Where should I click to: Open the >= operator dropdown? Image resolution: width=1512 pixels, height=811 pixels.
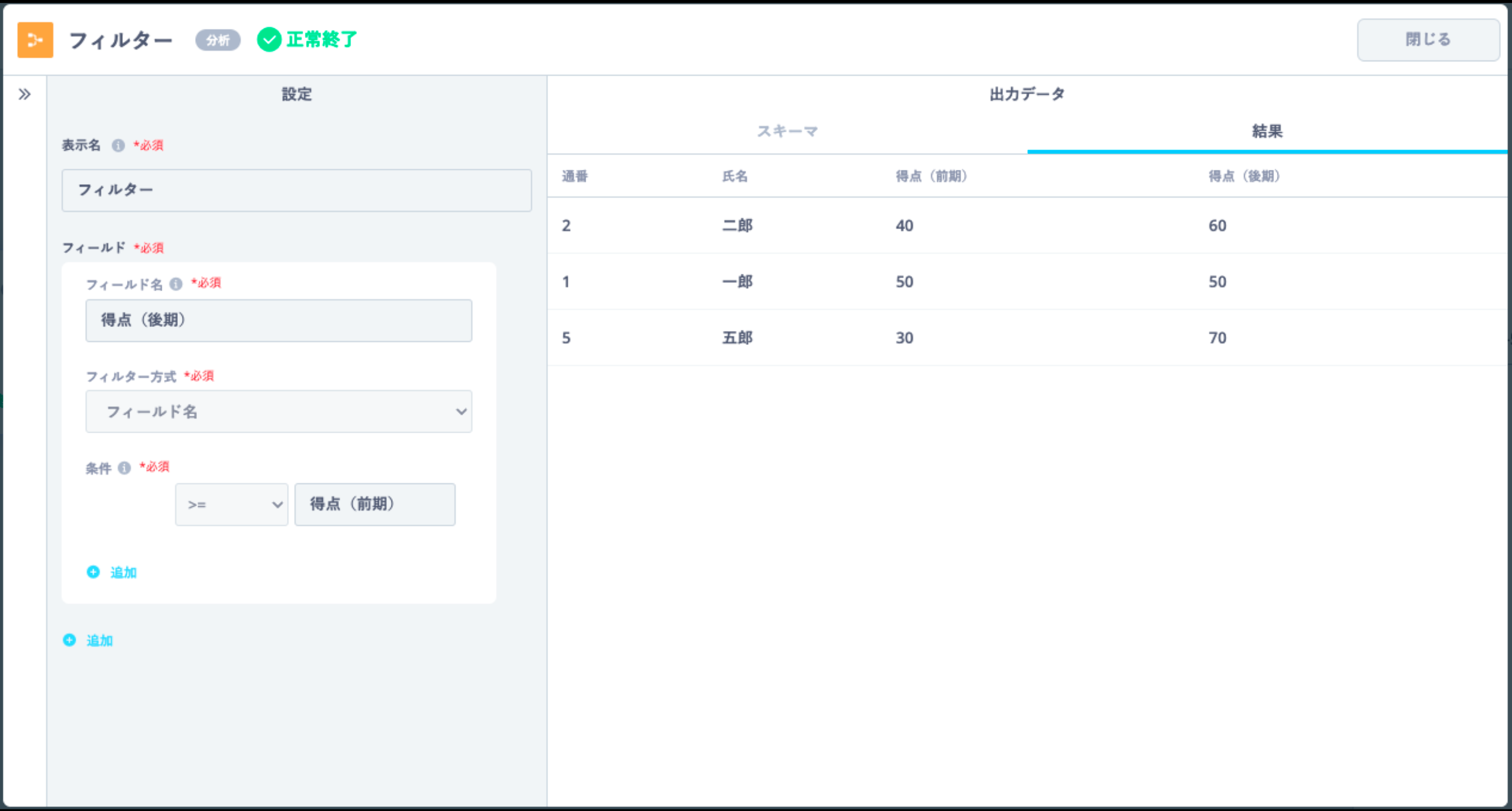232,504
